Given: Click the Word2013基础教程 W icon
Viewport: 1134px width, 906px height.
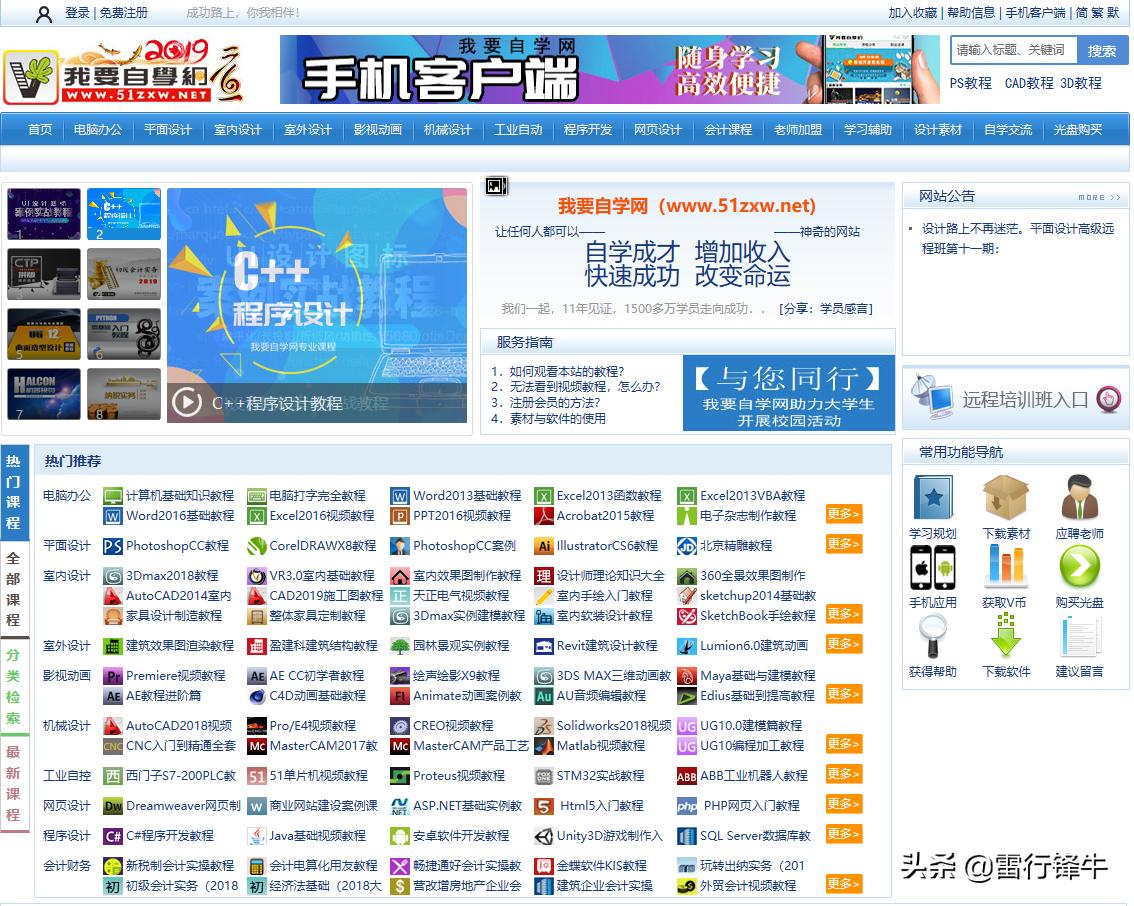Looking at the screenshot, I should 400,496.
